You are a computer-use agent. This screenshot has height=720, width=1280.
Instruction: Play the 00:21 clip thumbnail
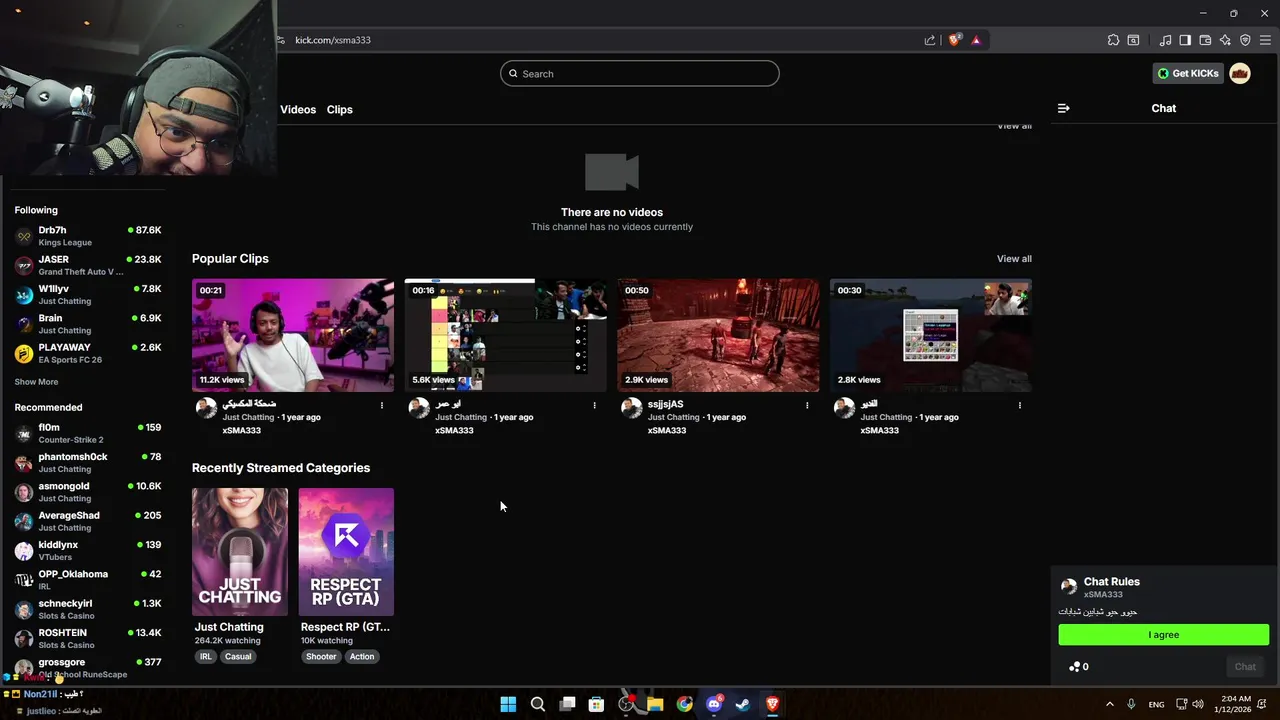point(293,335)
